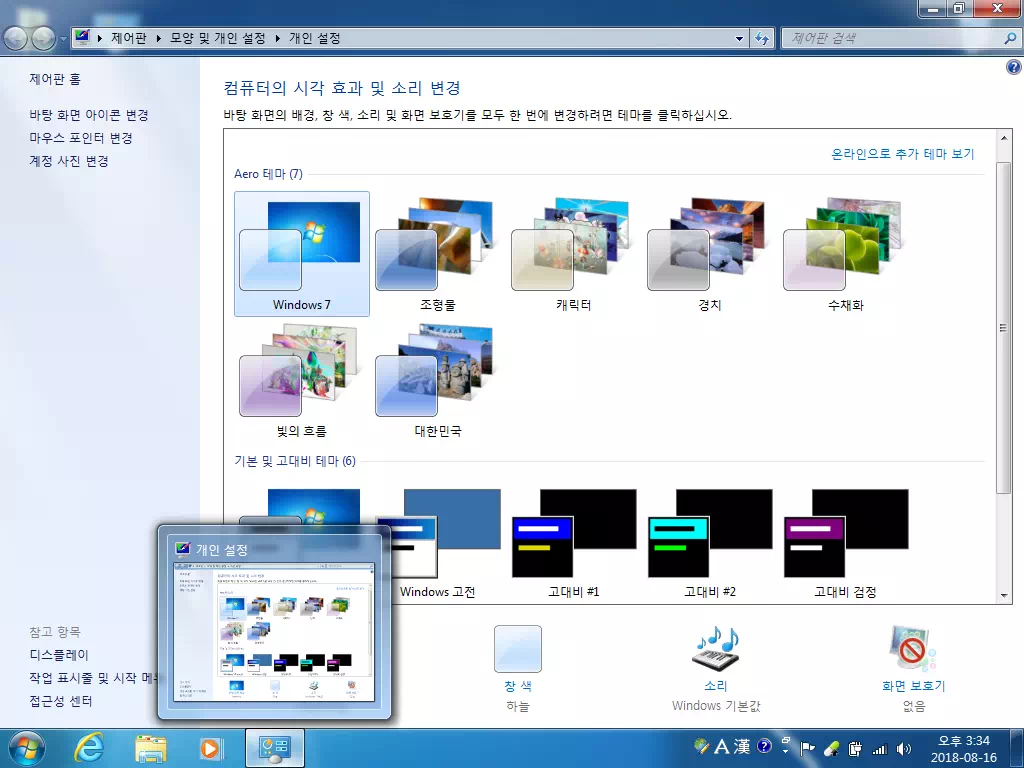
Task: Select the 빛의 흐름 theme
Action: tap(302, 380)
